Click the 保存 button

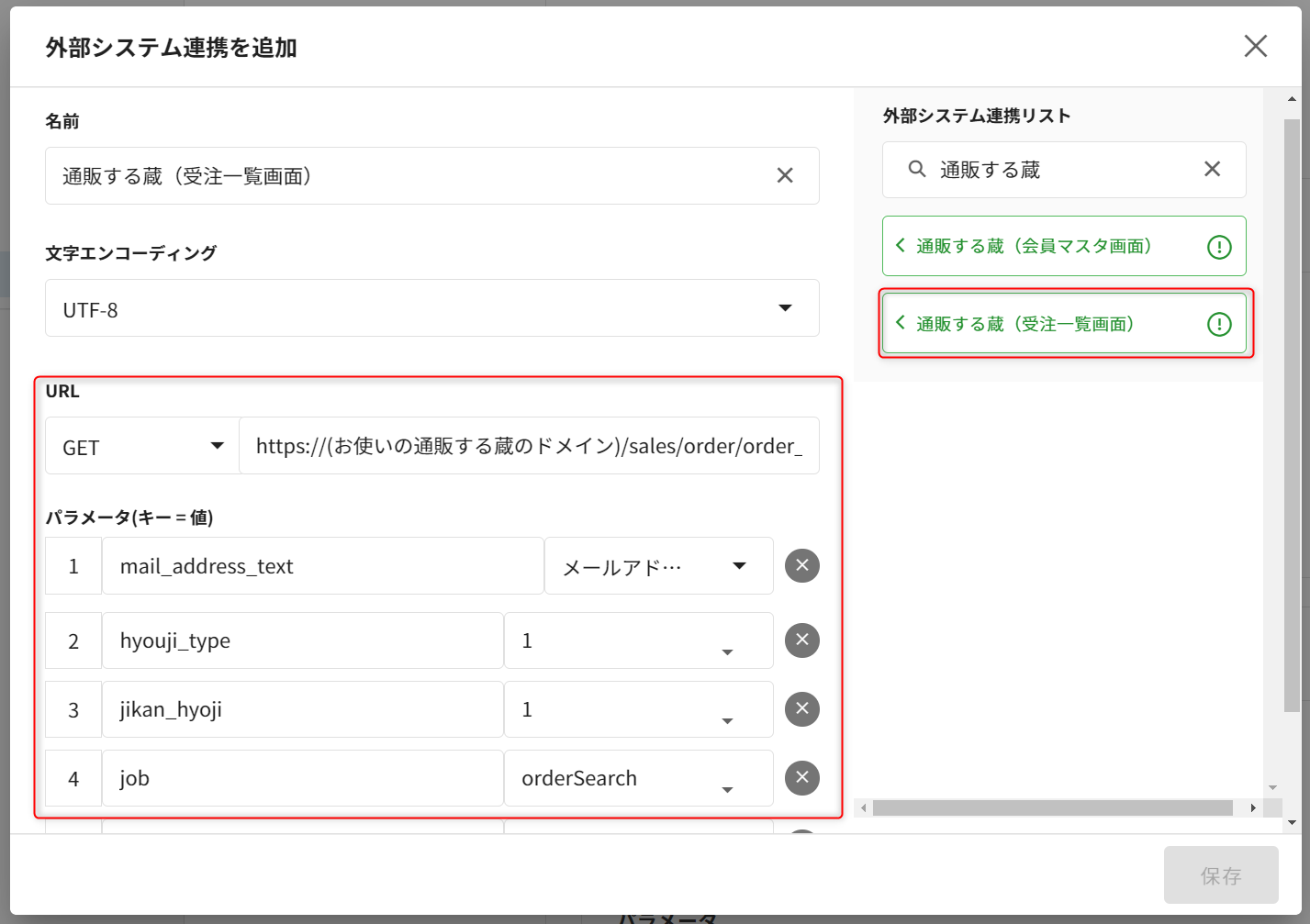pyautogui.click(x=1220, y=875)
